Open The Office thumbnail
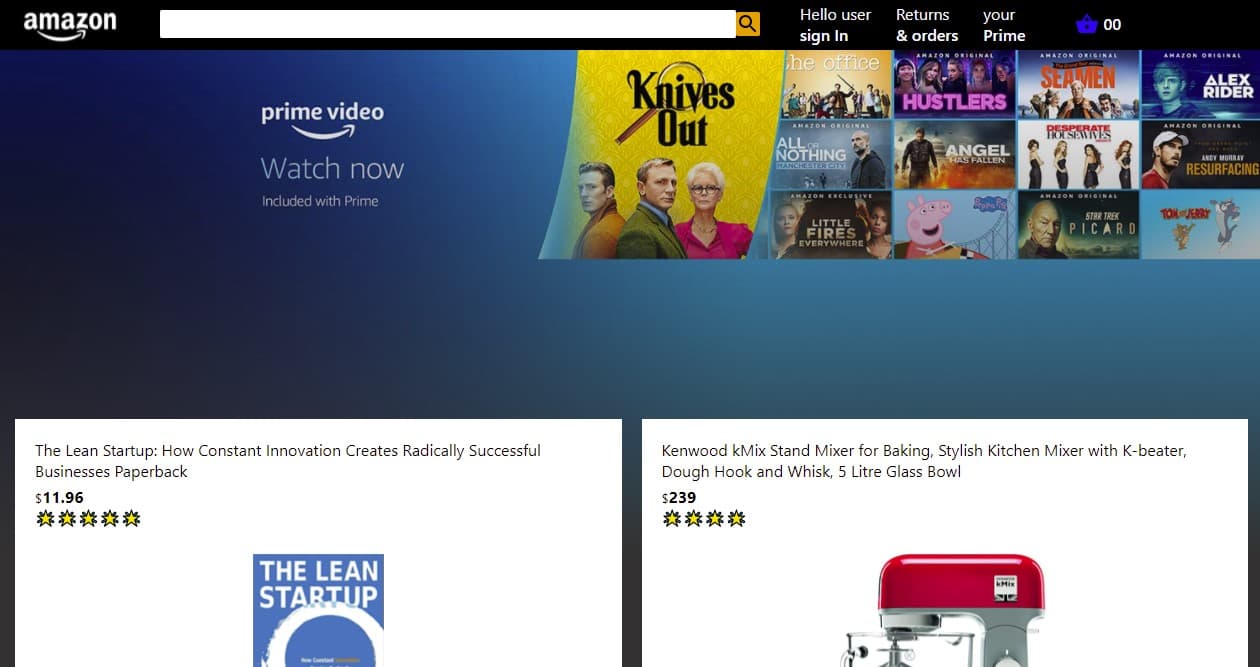Screen dimensions: 1260x667 [836, 85]
